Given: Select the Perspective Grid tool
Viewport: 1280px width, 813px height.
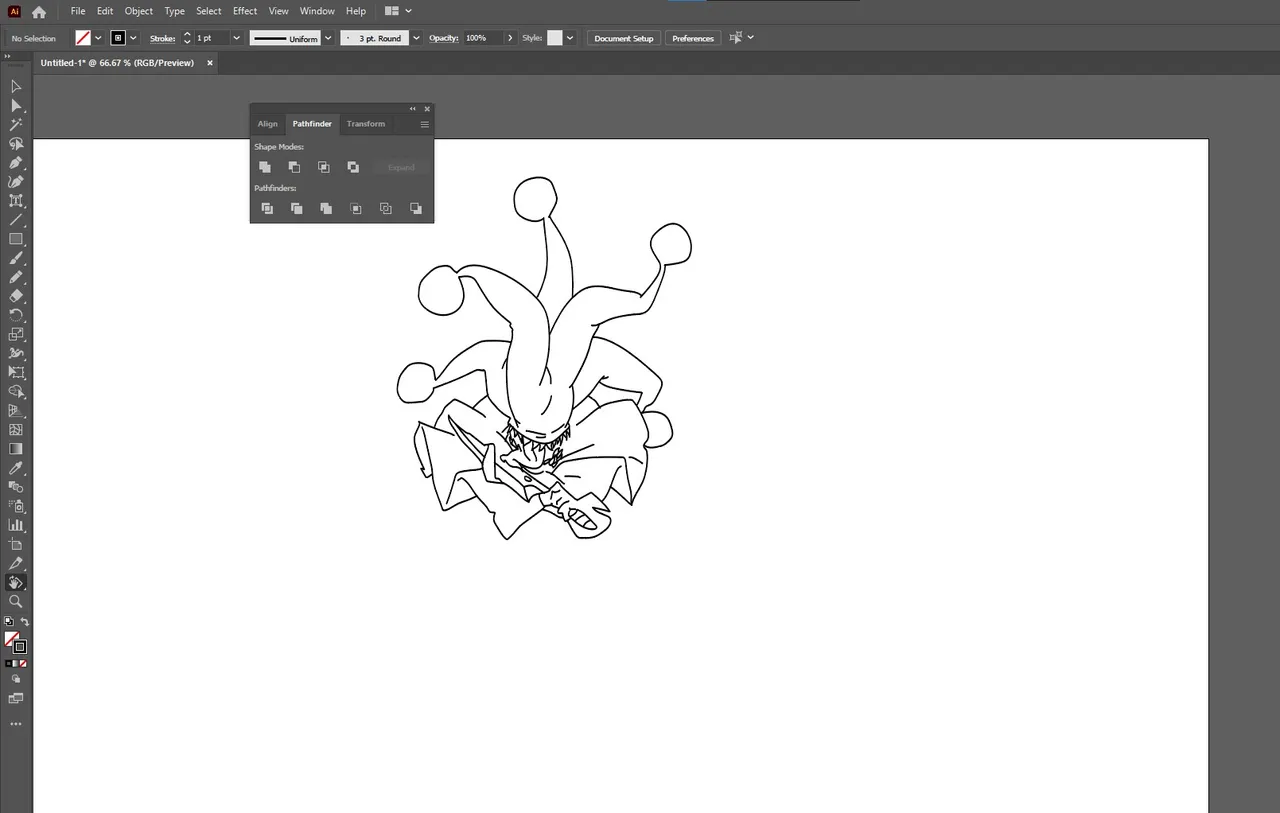Looking at the screenshot, I should tap(16, 410).
